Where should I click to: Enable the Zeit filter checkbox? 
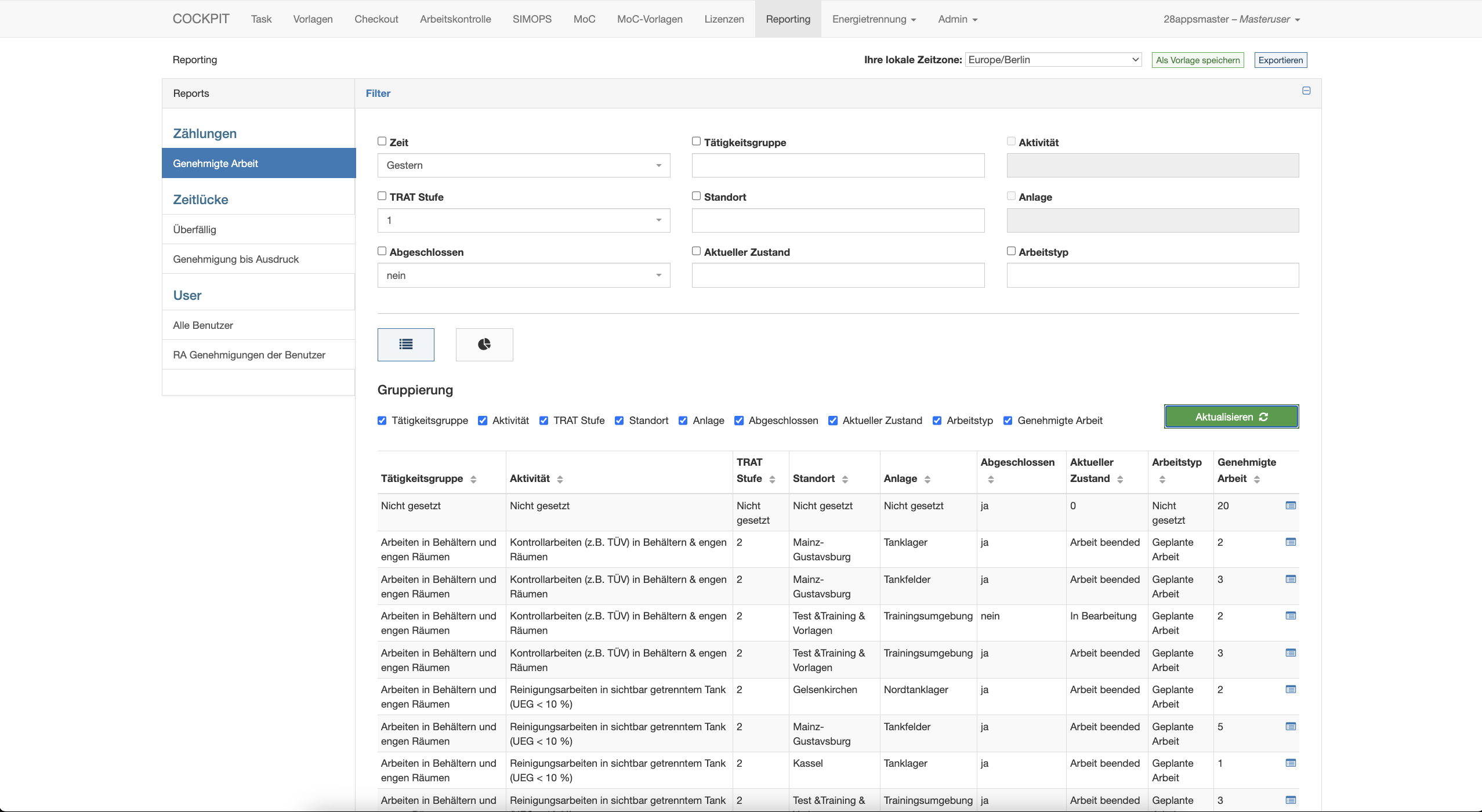382,141
